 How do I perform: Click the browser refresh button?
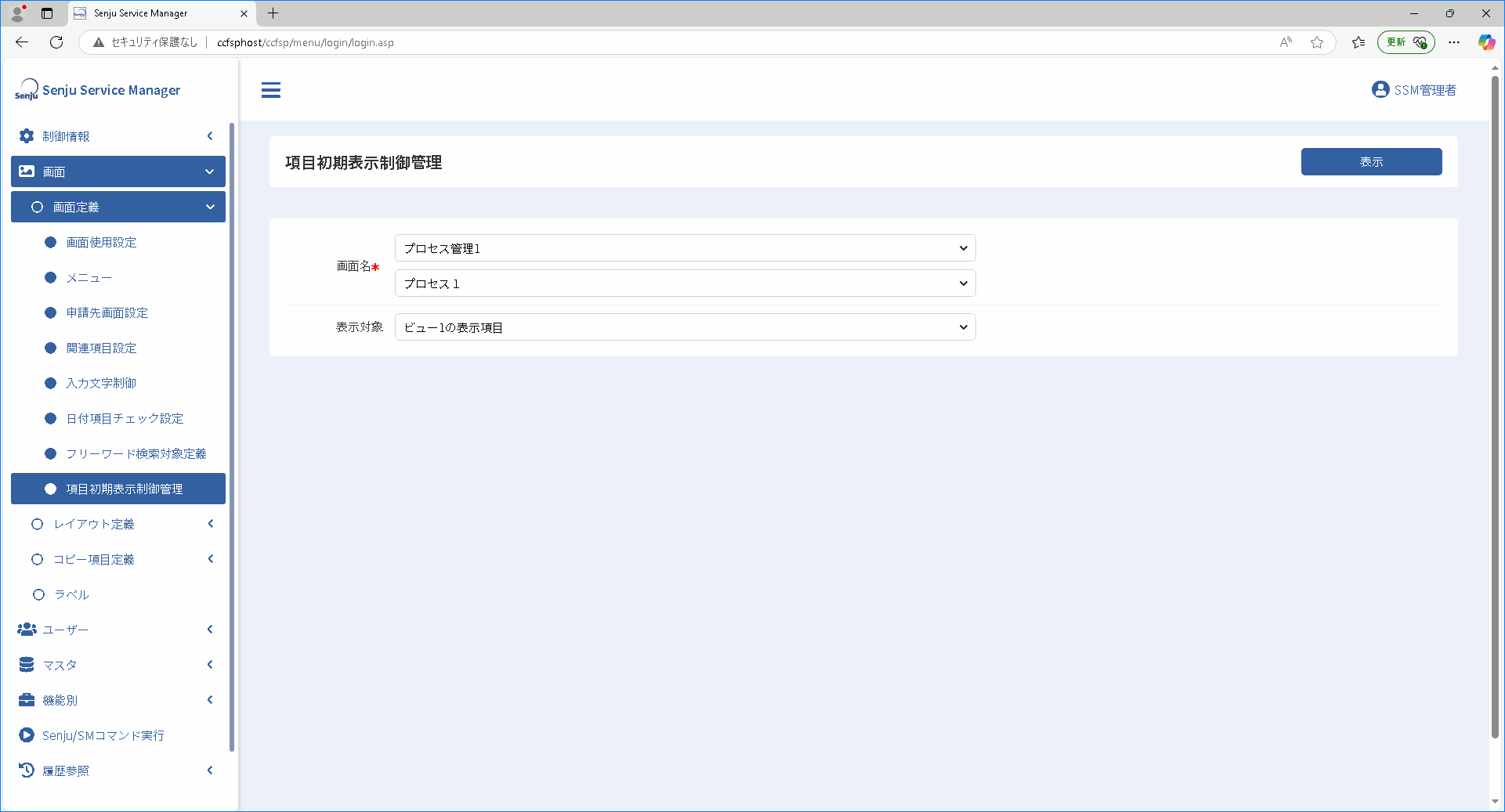tap(56, 42)
